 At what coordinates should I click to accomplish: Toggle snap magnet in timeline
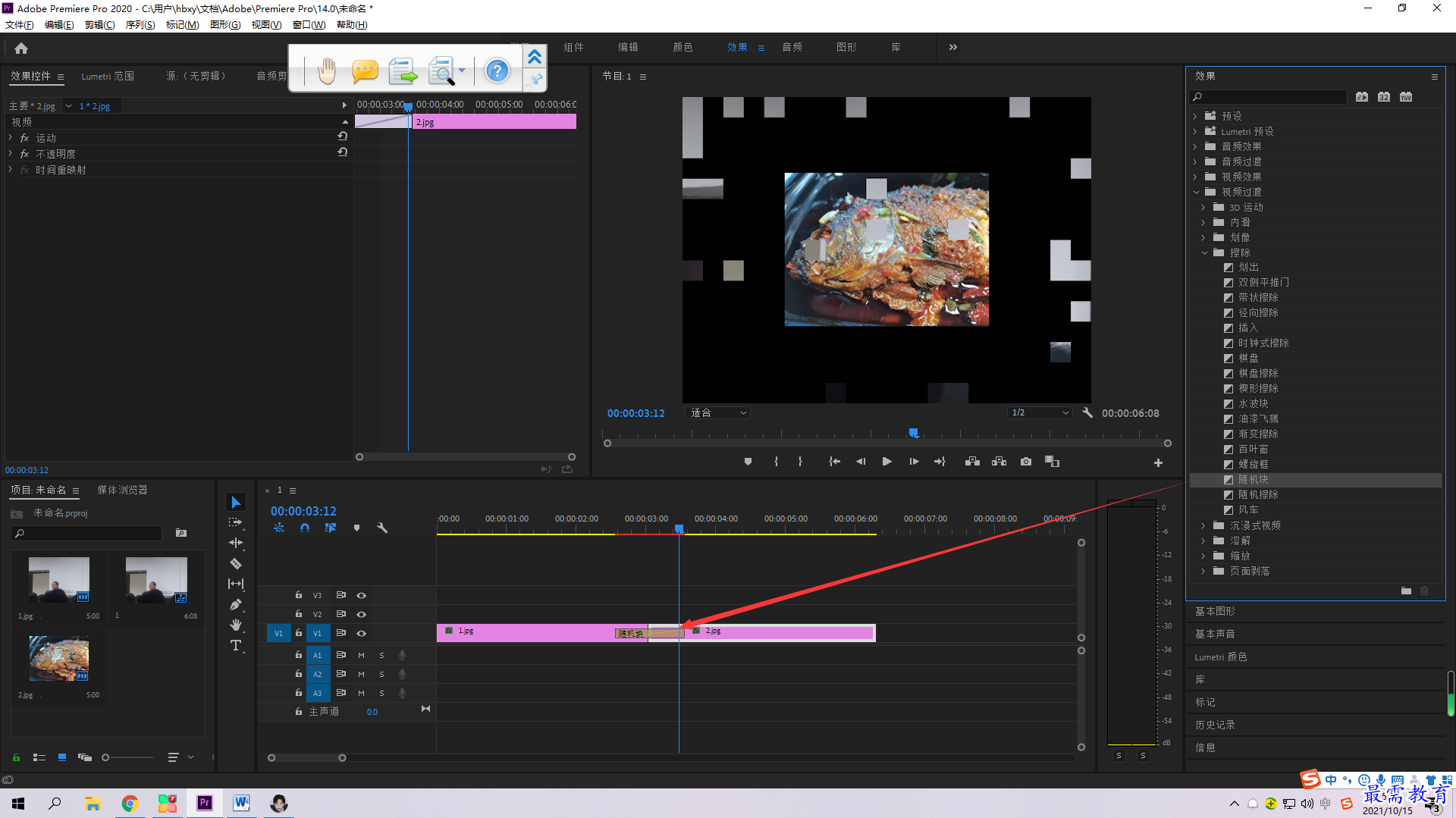pos(305,528)
